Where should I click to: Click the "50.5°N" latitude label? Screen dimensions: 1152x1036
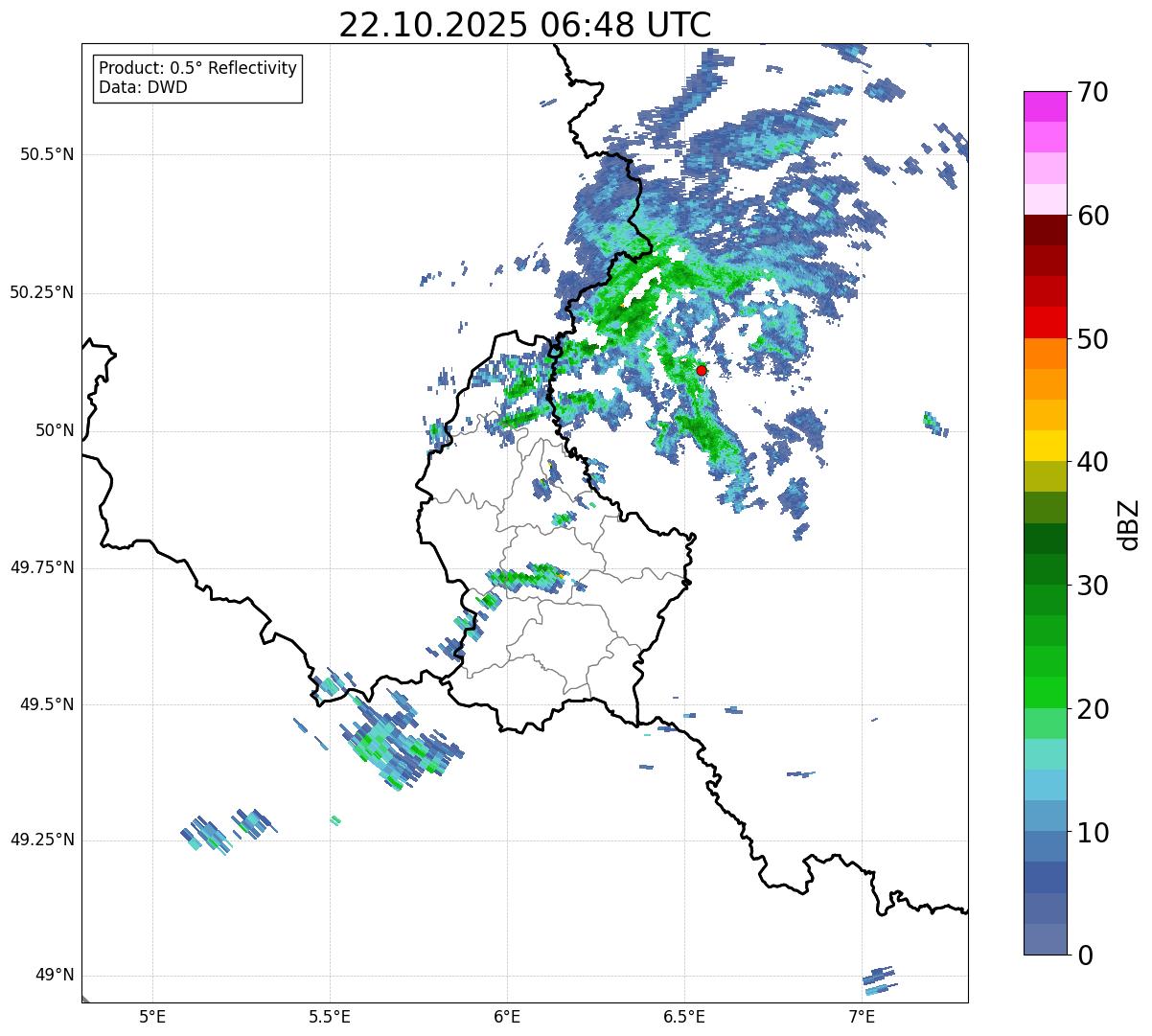coord(46,154)
